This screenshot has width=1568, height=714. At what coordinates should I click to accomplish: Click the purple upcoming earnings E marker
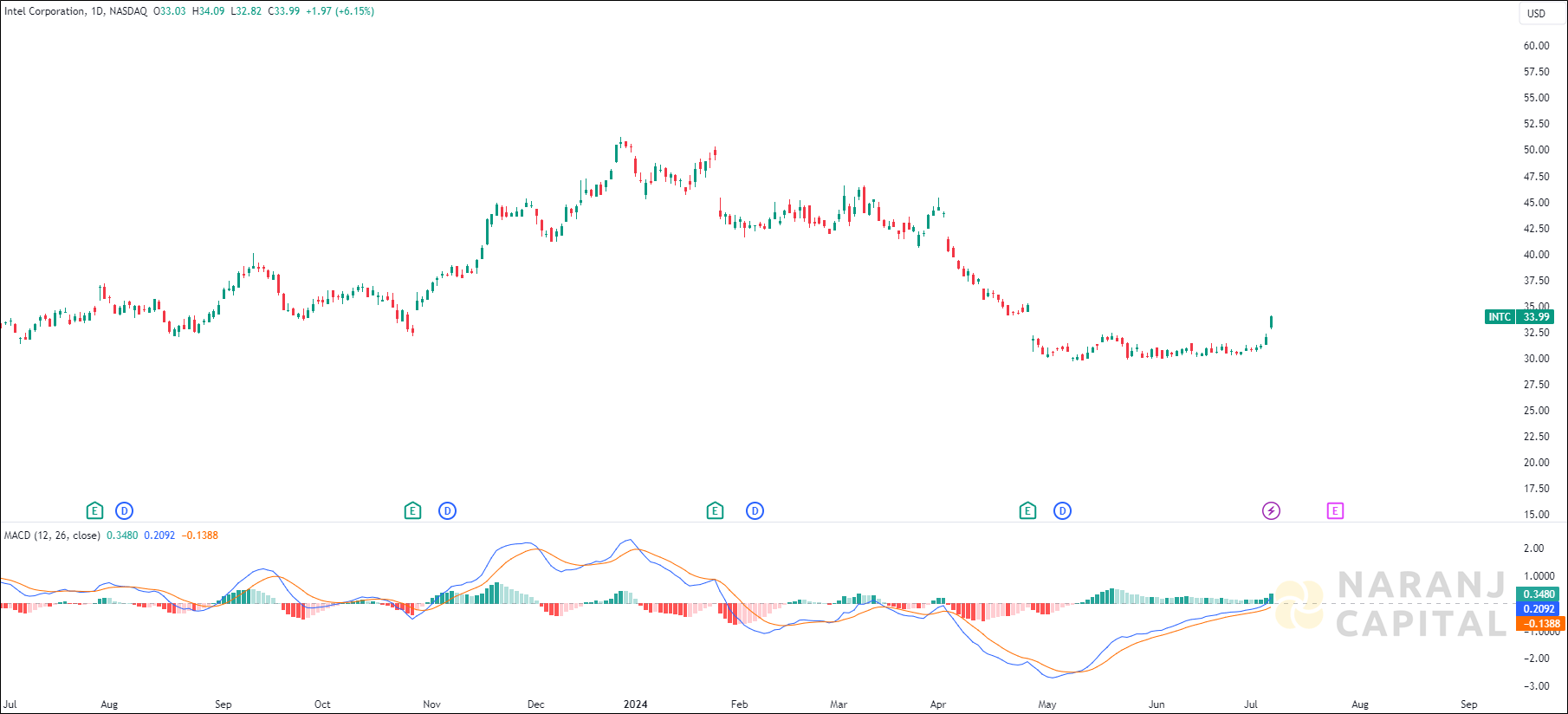click(x=1335, y=511)
